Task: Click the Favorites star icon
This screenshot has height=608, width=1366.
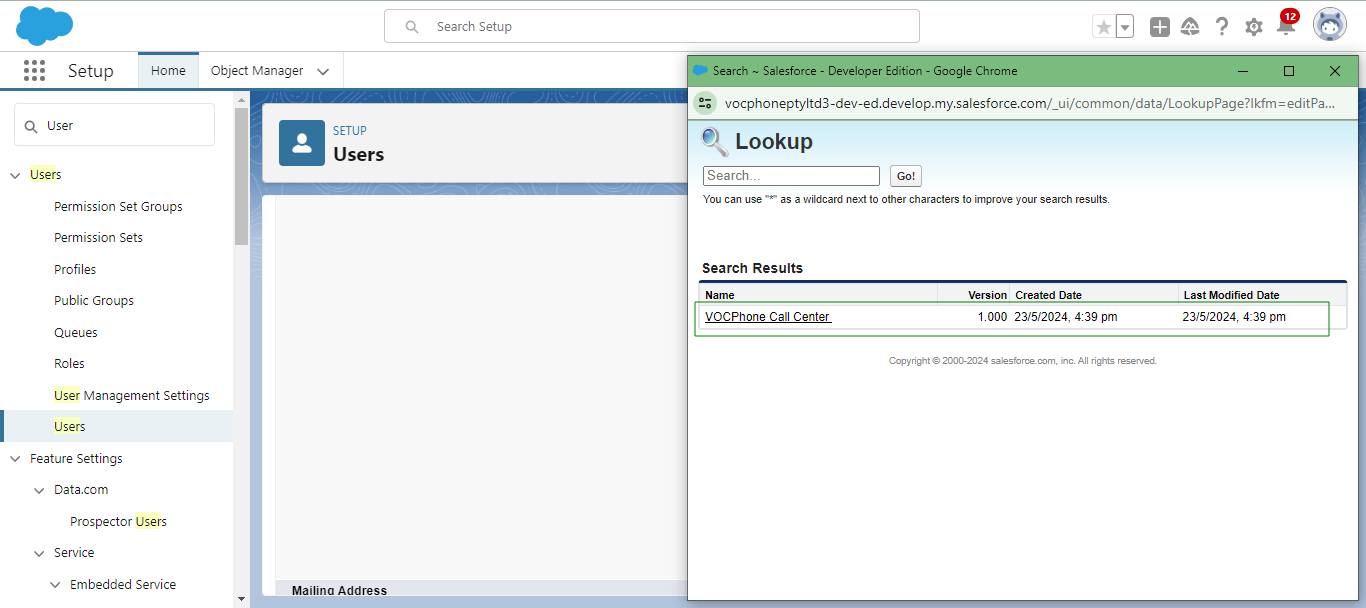Action: point(1103,27)
